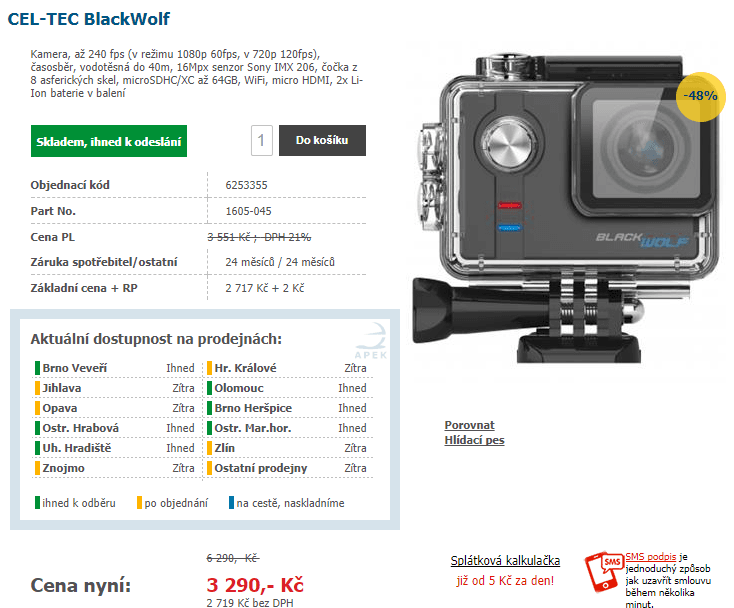Click the yellow -48% discount badge
The height and width of the screenshot is (608, 734).
pyautogui.click(x=700, y=96)
